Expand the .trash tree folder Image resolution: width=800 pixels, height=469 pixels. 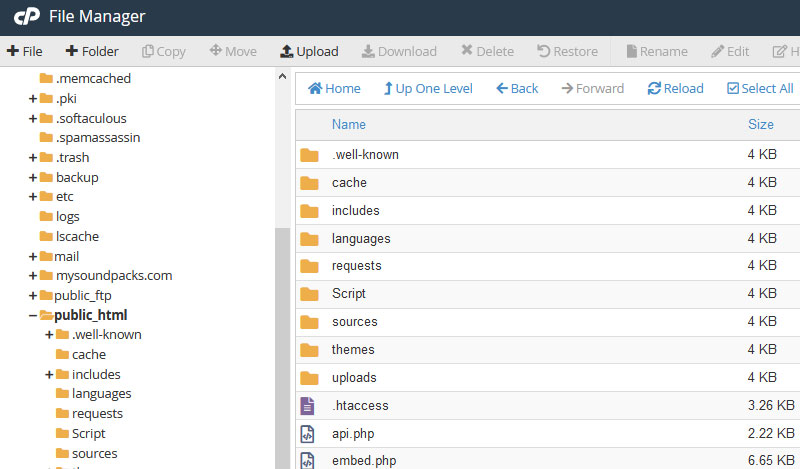click(33, 158)
